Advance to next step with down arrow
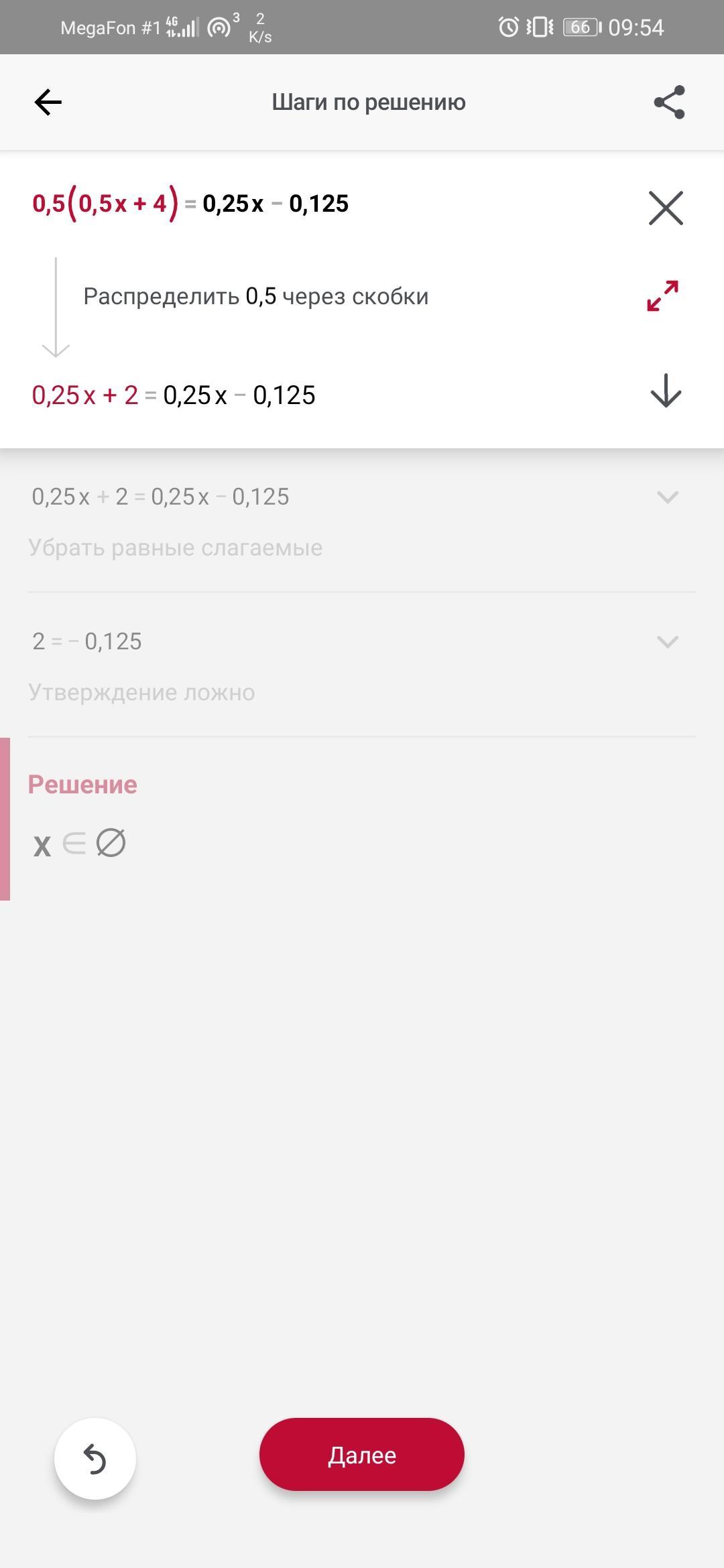 coord(666,391)
